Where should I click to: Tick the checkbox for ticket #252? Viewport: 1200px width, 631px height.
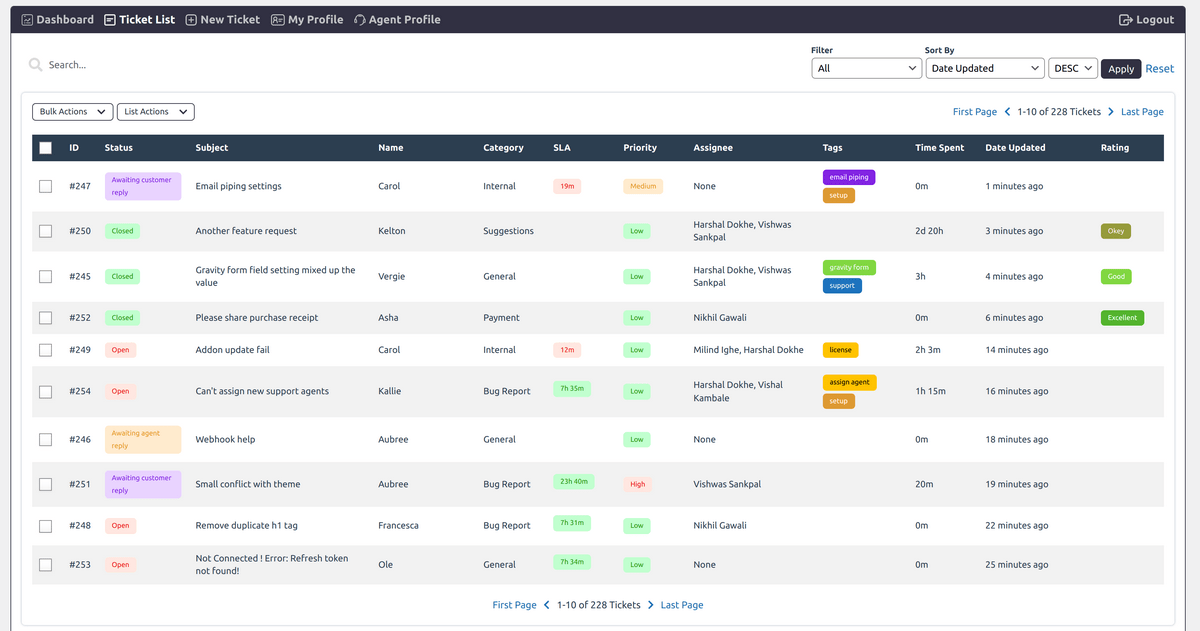(45, 318)
